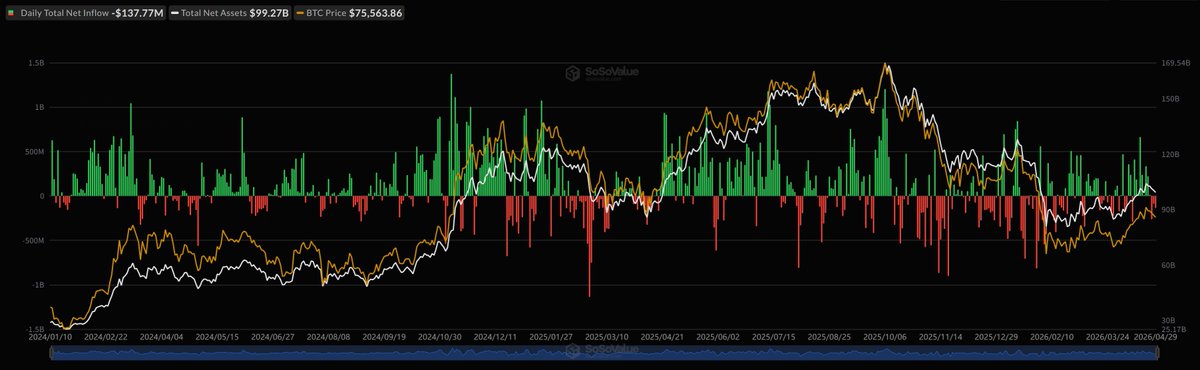Click the 2025/11/14 date label
This screenshot has height=370, width=1200.
coord(942,337)
